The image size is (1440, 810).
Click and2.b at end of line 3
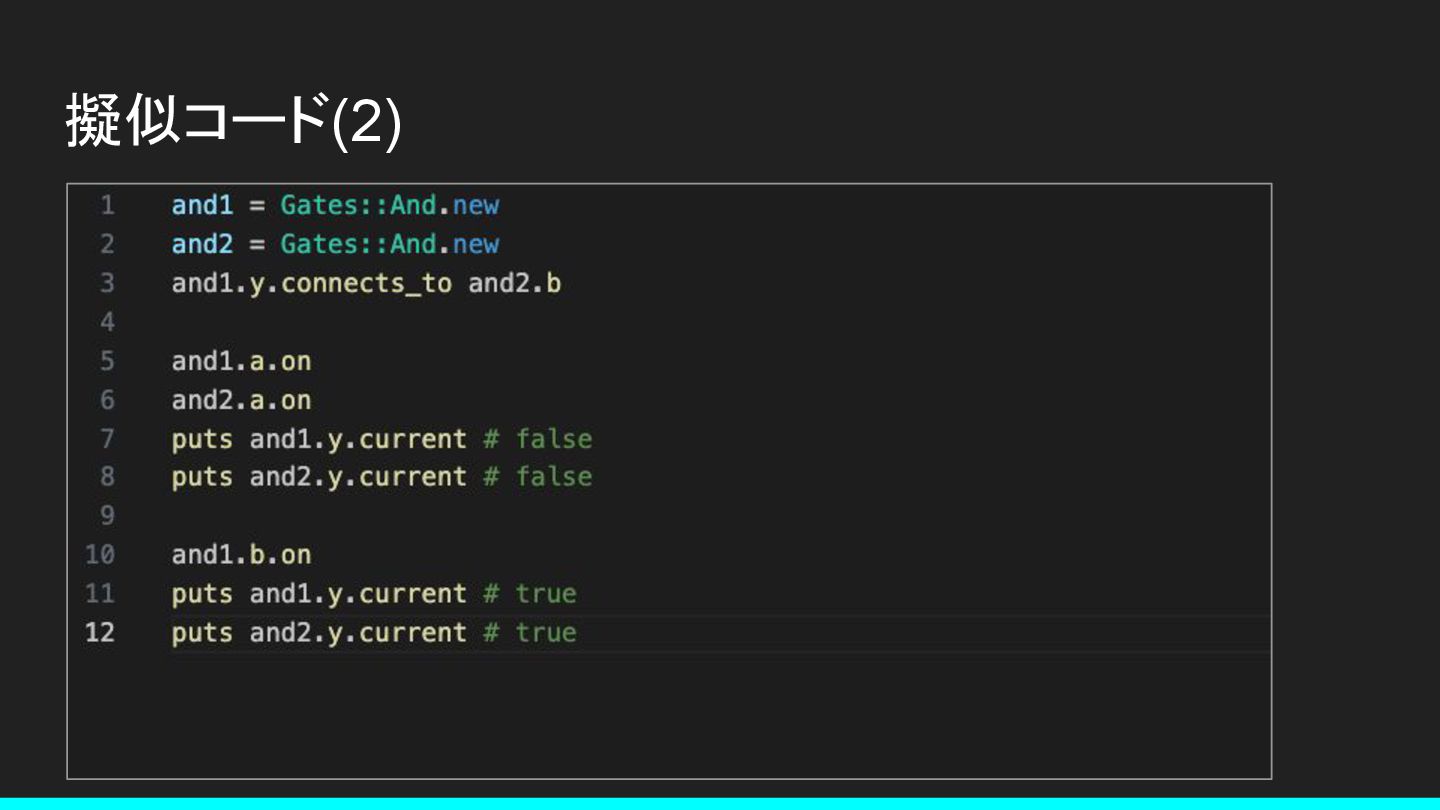514,284
